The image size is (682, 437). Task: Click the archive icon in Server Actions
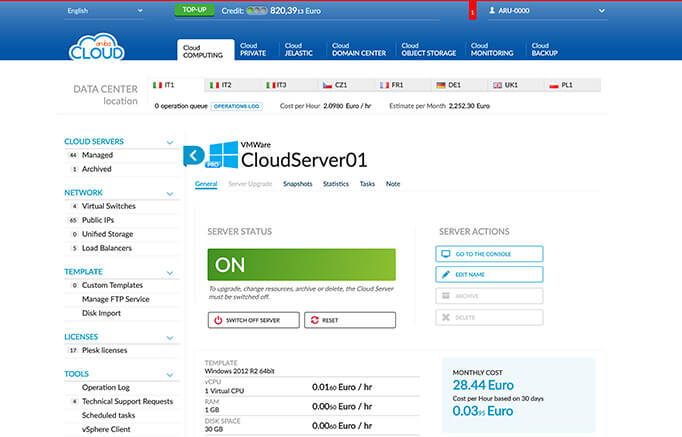click(446, 296)
